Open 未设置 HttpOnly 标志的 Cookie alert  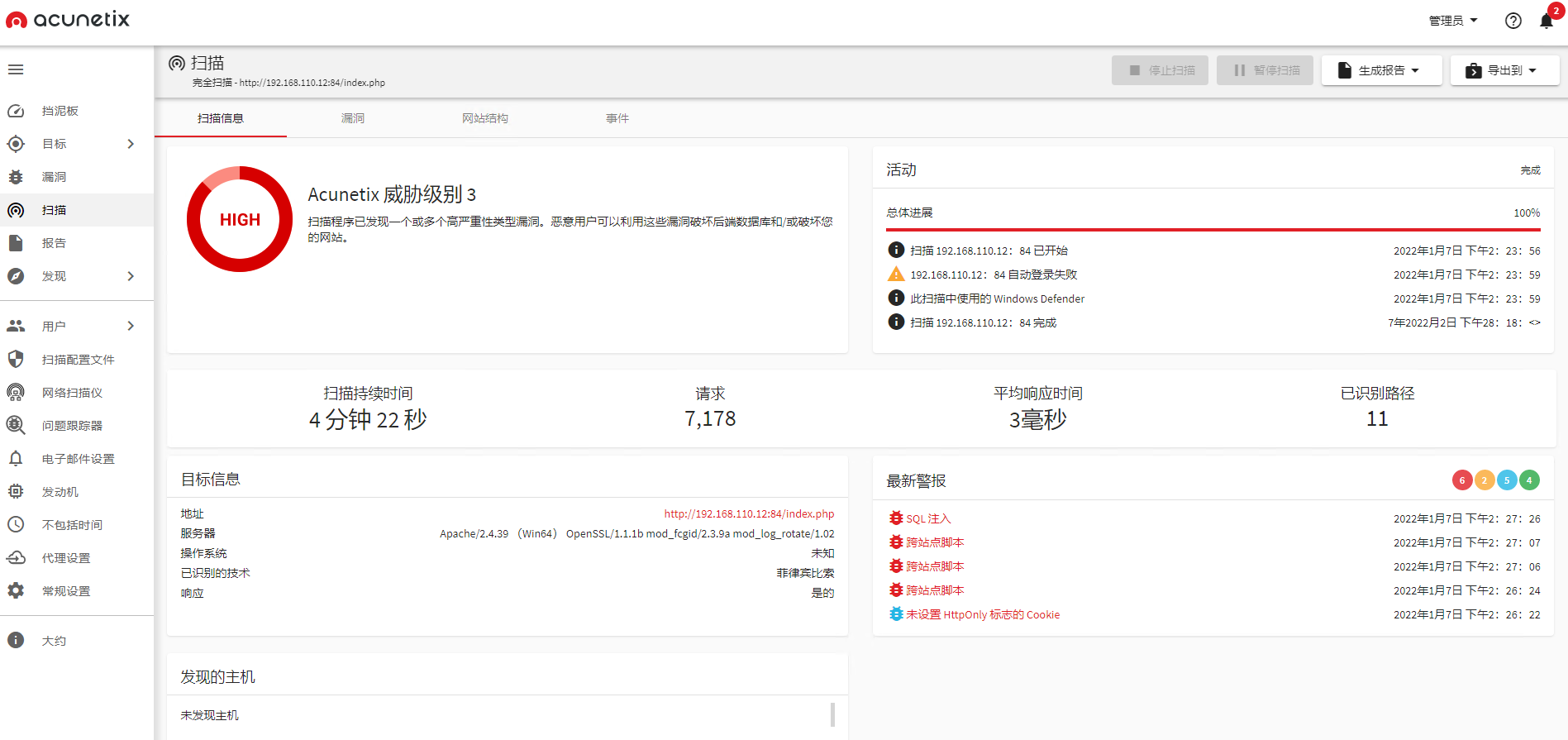pyautogui.click(x=983, y=614)
